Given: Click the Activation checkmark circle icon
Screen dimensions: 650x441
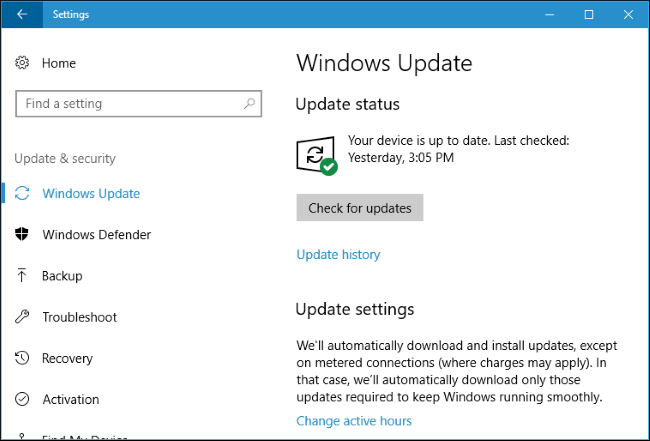Looking at the screenshot, I should pyautogui.click(x=22, y=399).
